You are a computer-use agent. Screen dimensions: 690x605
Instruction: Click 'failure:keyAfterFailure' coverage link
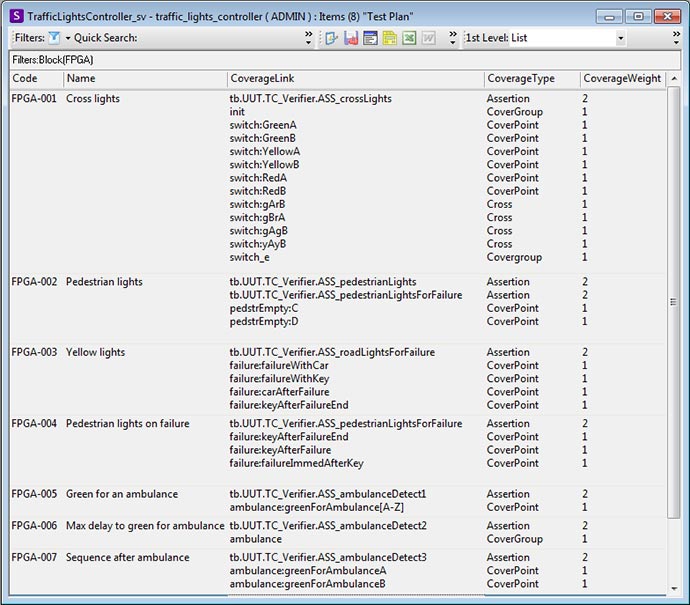[x=280, y=450]
